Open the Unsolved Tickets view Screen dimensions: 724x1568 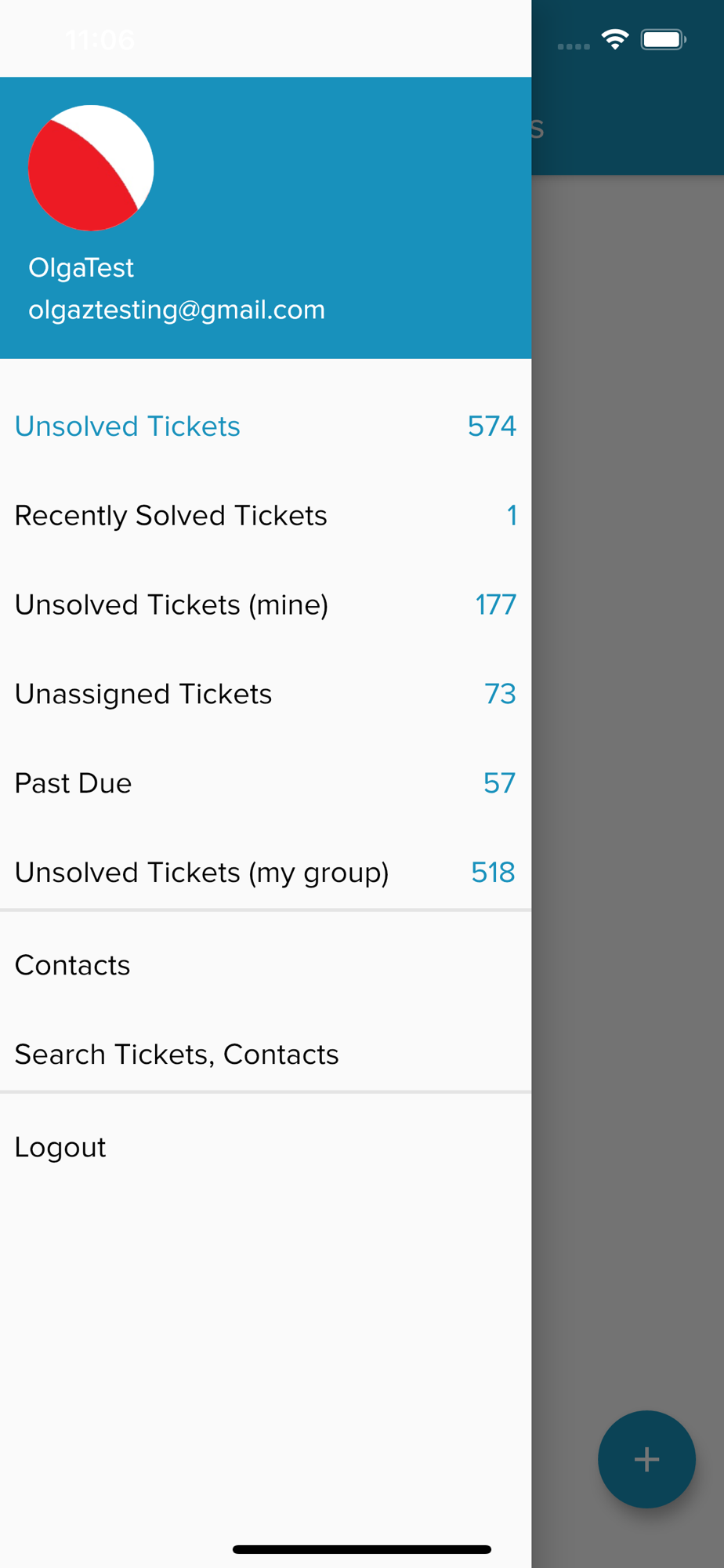[x=266, y=426]
